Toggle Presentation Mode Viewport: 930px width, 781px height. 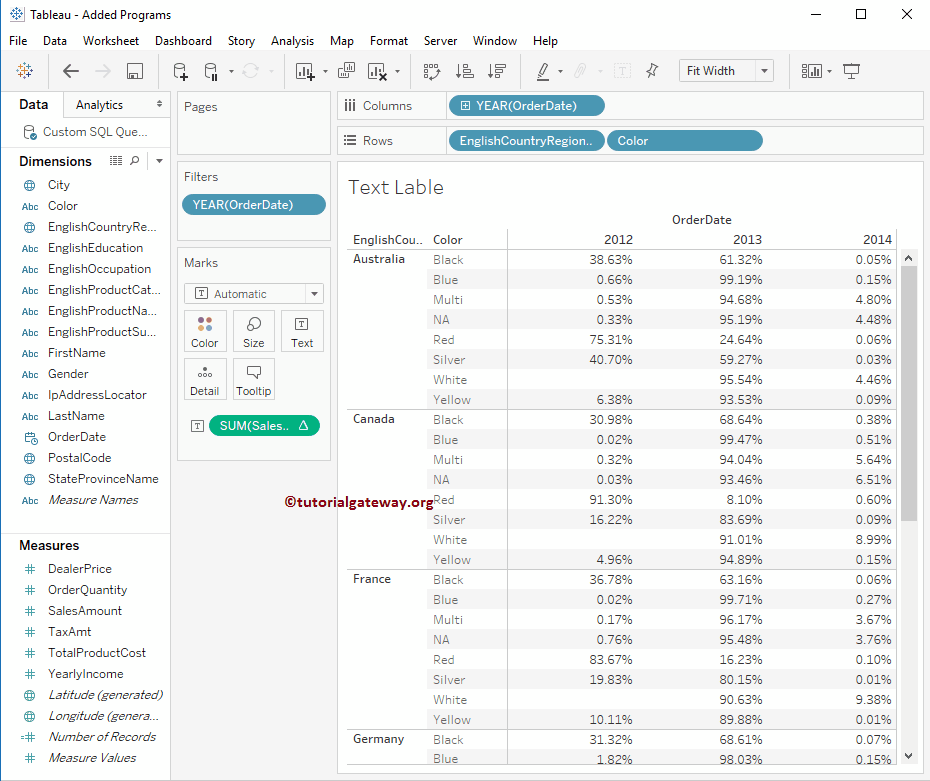click(852, 71)
